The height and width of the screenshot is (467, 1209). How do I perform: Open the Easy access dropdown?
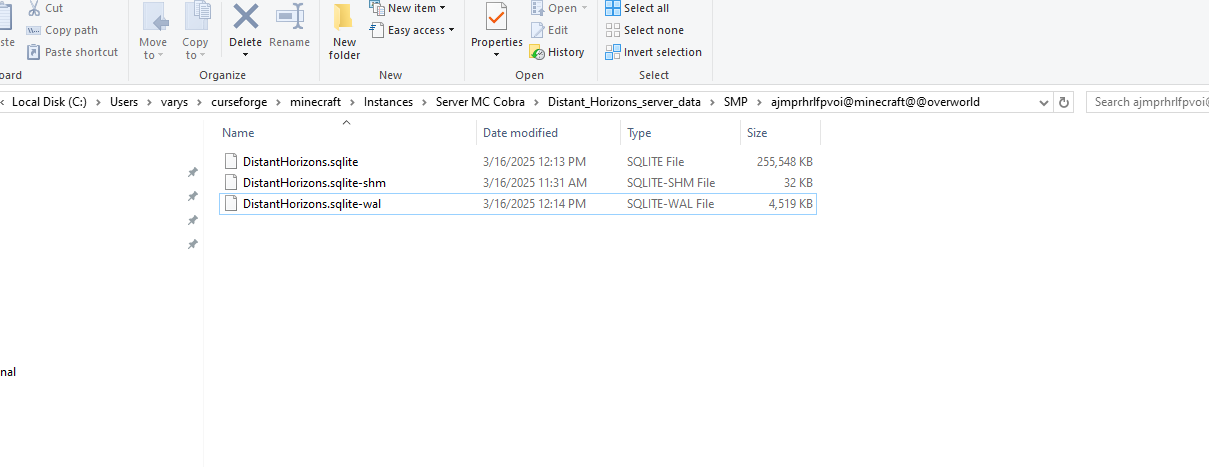(412, 30)
